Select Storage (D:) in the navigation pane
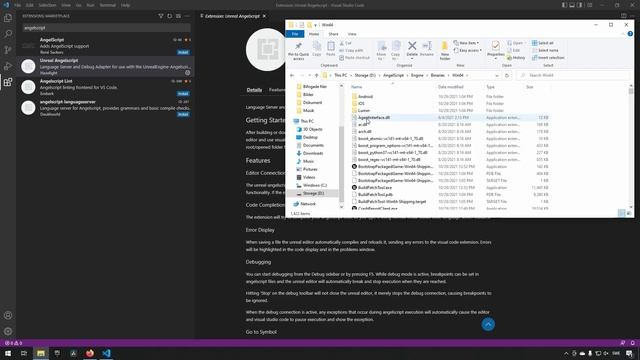 [x=313, y=193]
